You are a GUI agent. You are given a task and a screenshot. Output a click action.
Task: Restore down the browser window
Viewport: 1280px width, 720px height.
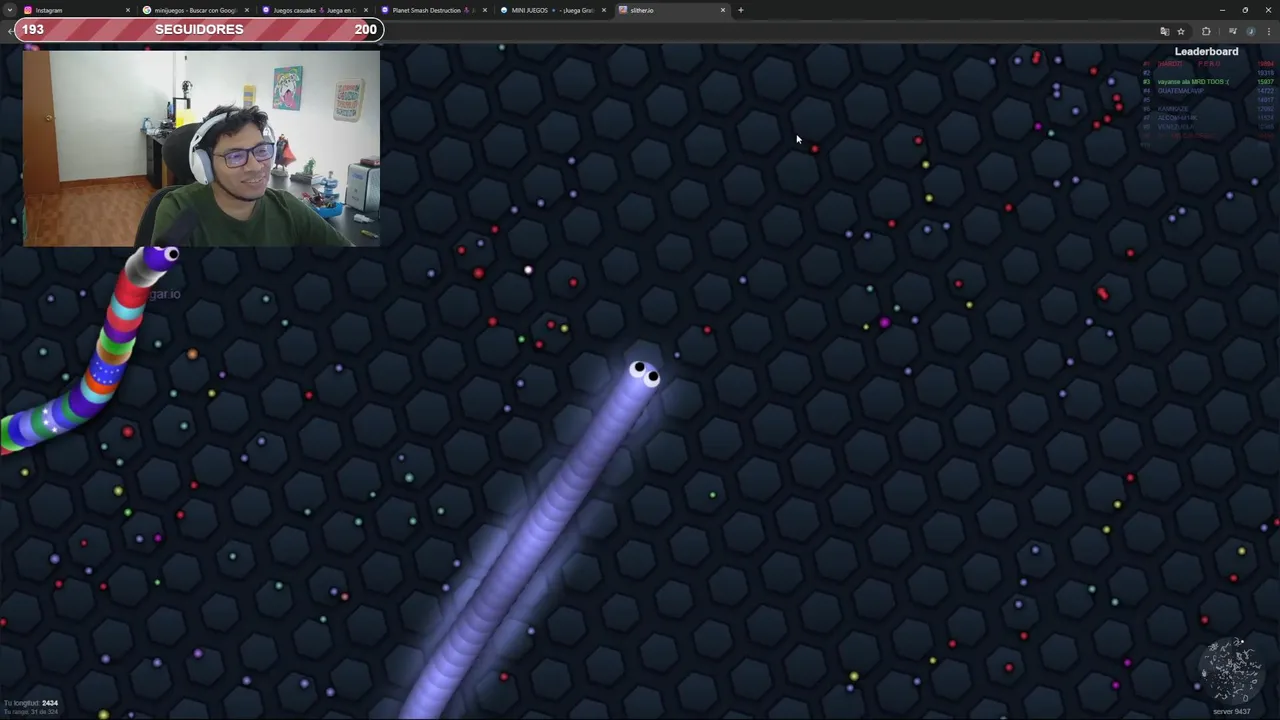click(1245, 10)
